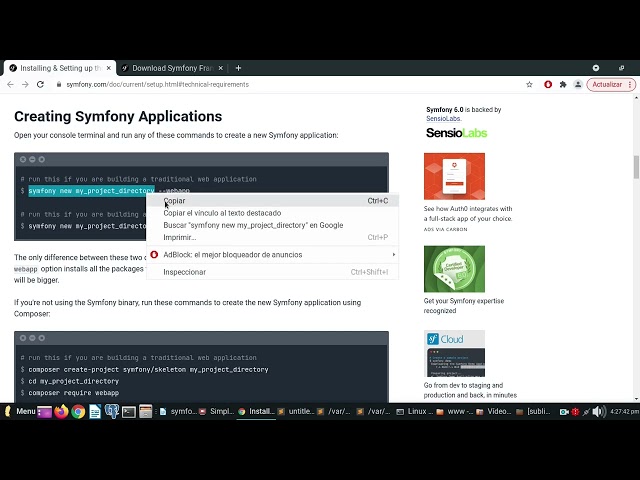The image size is (640, 480).
Task: Select Imprimir from the context menu
Action: [x=272, y=237]
